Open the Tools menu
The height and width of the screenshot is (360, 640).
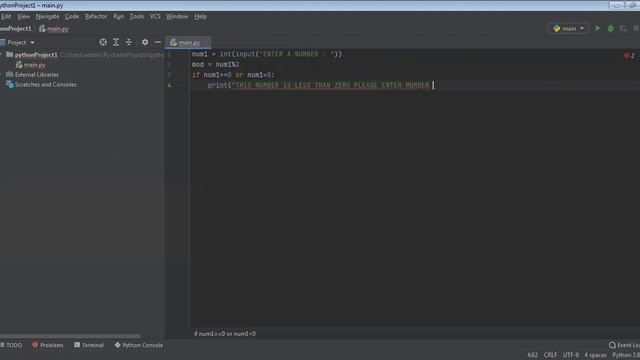(x=137, y=16)
